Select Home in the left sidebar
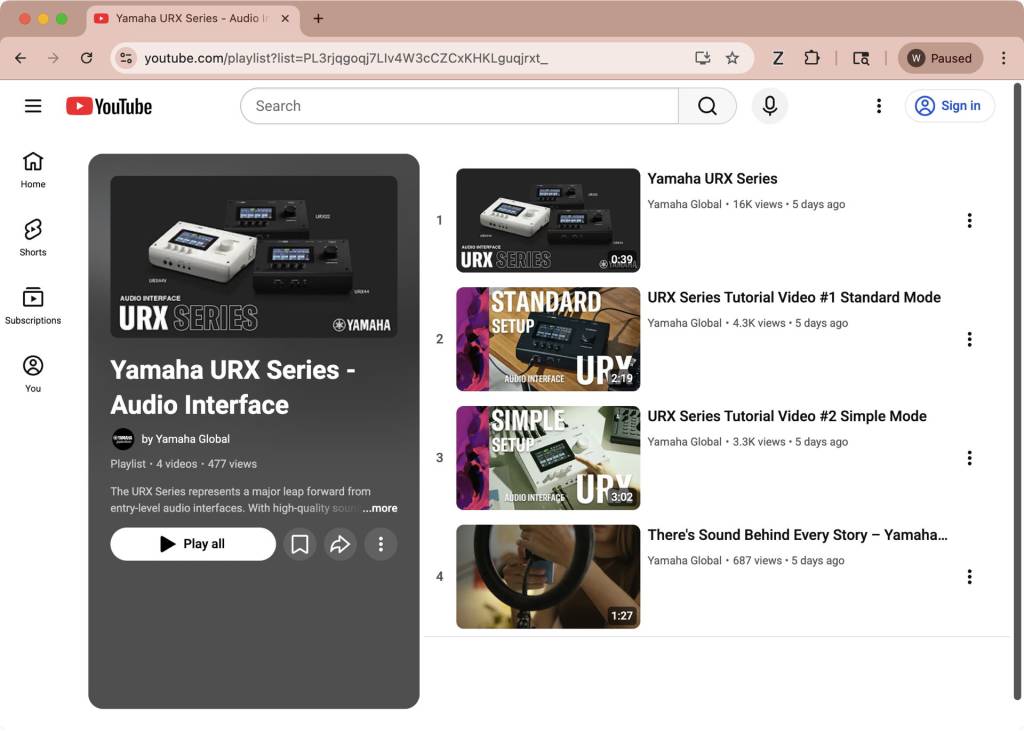Image resolution: width=1024 pixels, height=731 pixels. pos(33,170)
